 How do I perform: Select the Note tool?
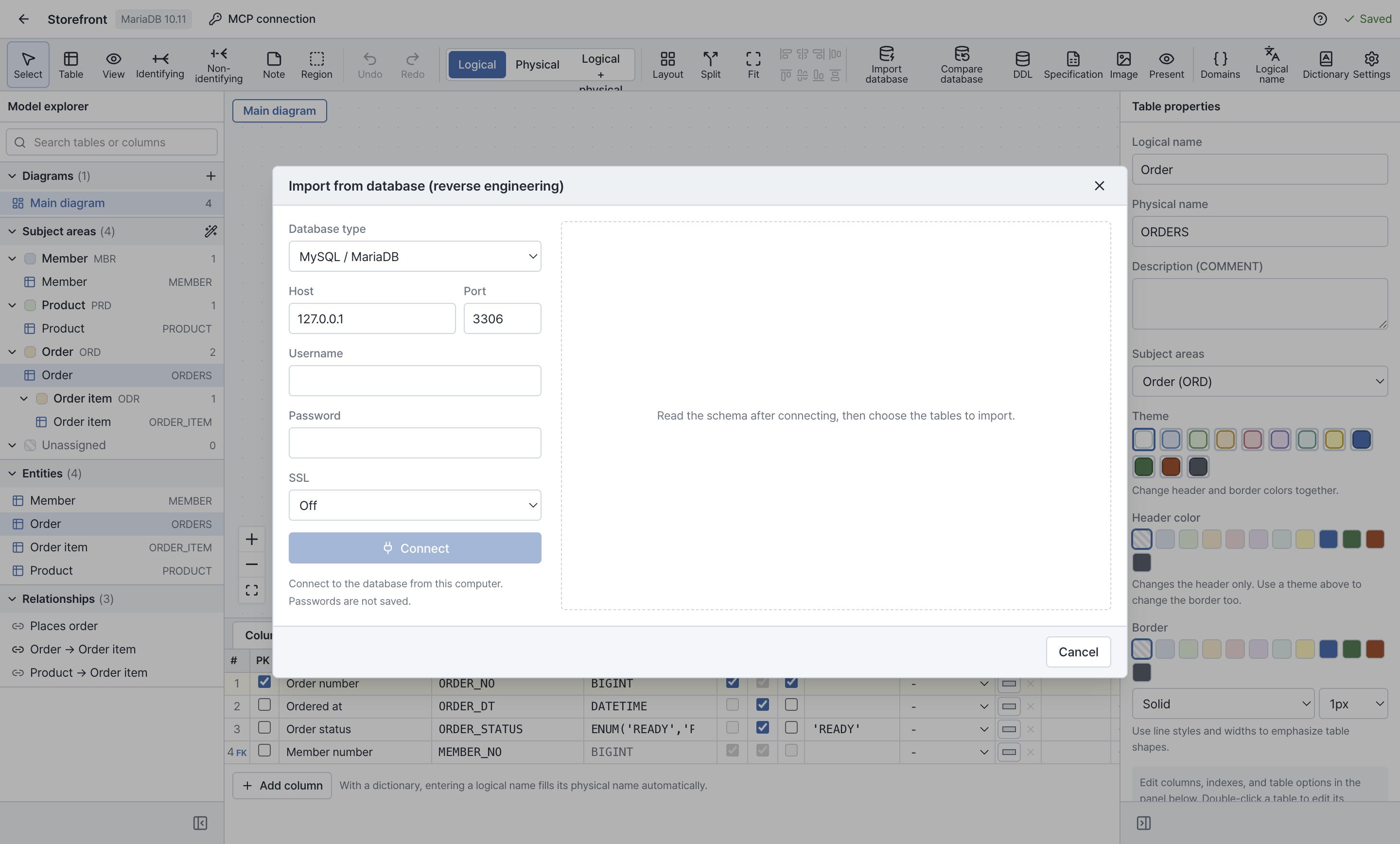[273, 65]
